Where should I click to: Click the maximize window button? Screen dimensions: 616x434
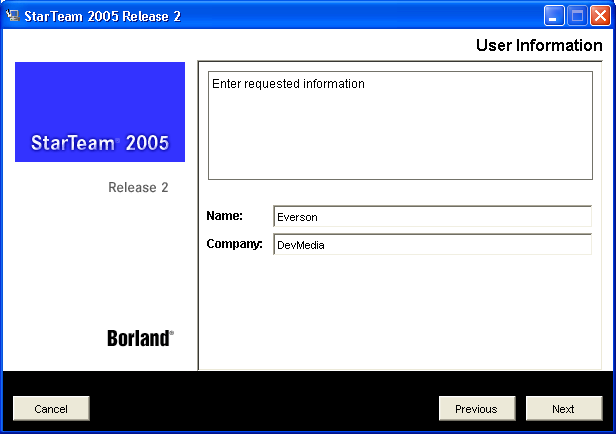point(577,16)
